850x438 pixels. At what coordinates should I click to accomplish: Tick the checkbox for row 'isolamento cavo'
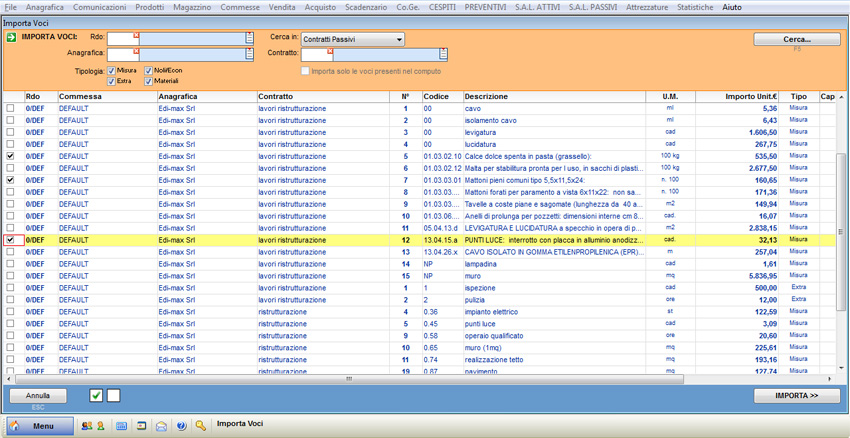coord(10,120)
